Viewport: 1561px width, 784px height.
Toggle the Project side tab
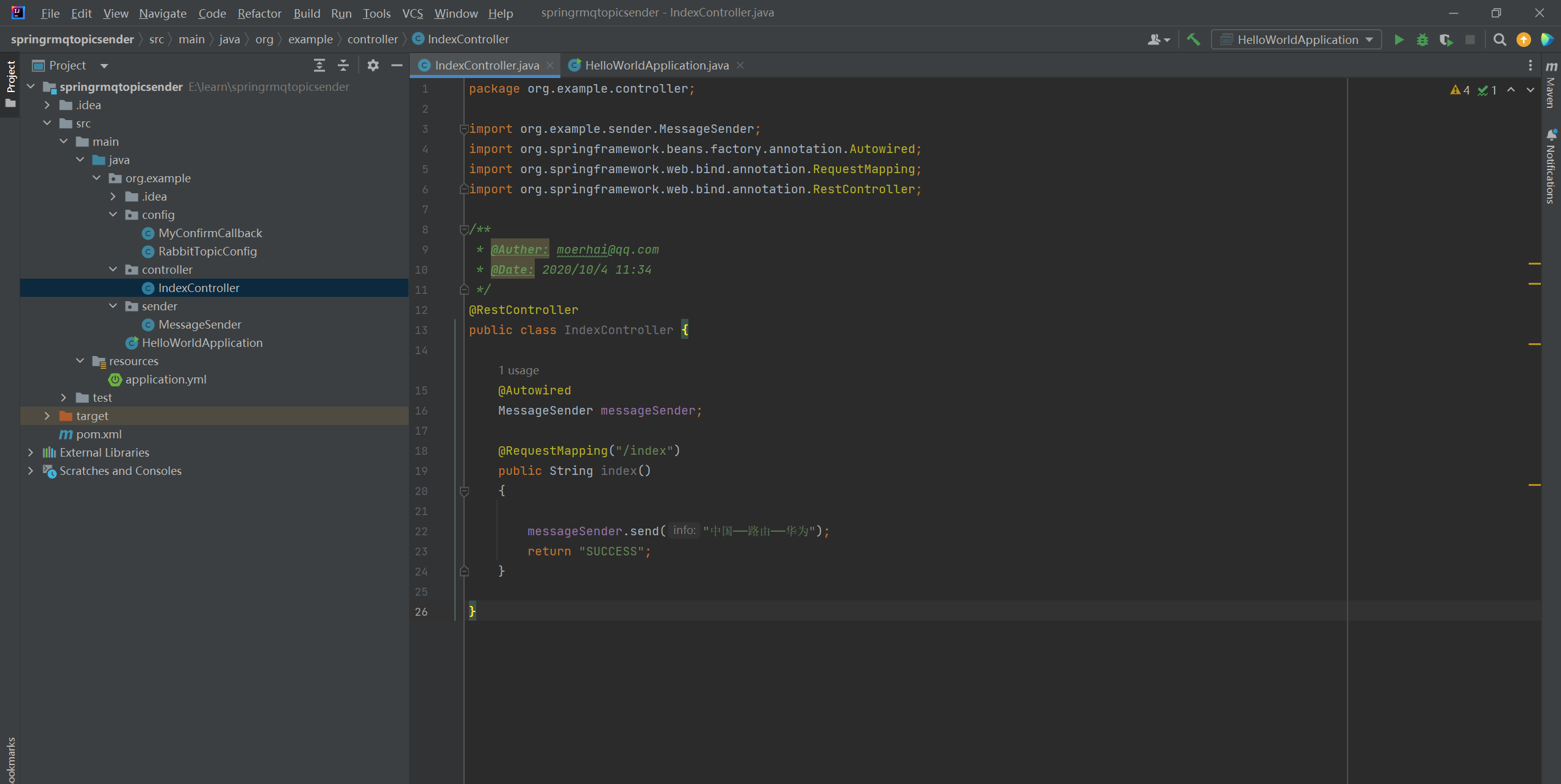[x=10, y=76]
